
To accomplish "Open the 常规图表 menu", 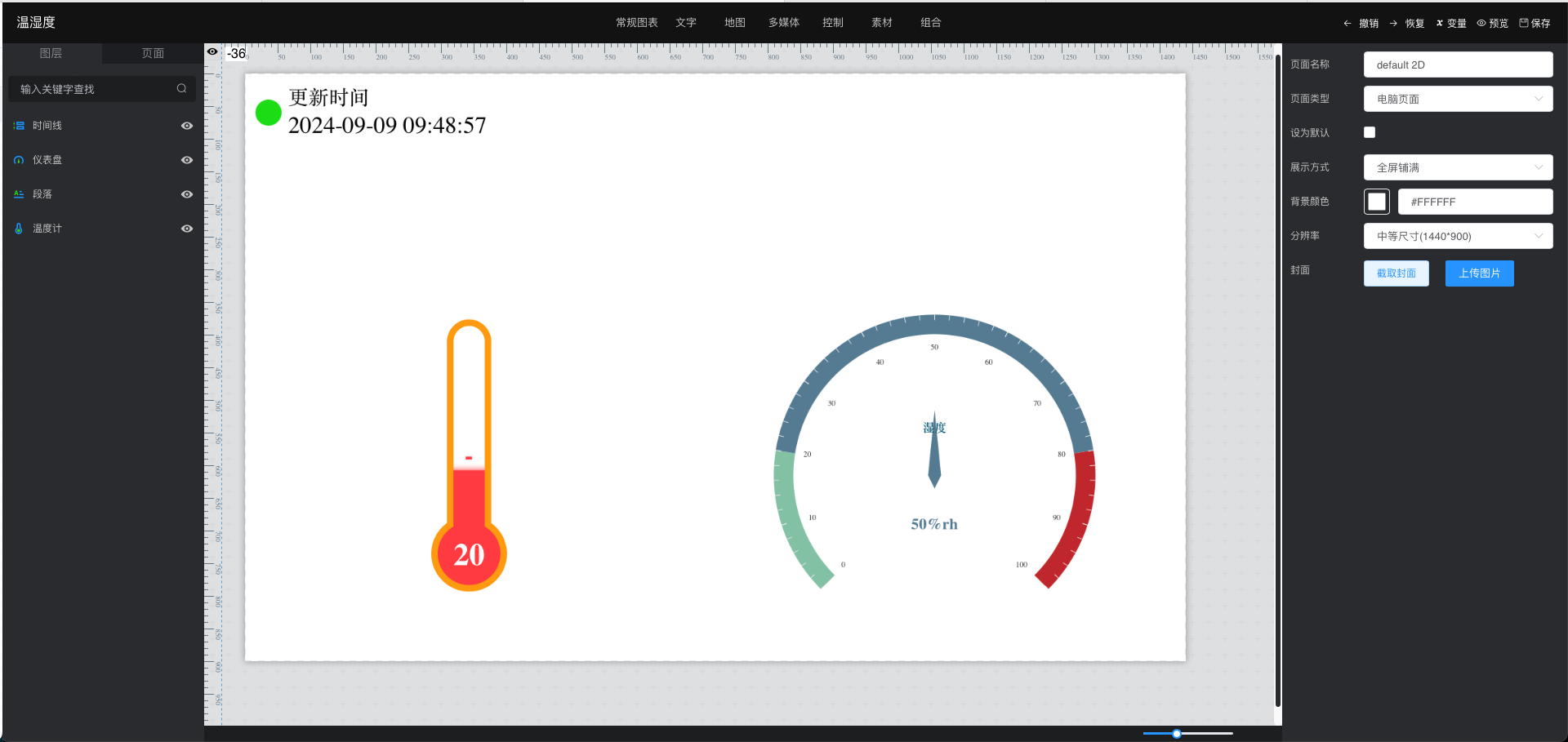I will tap(636, 23).
